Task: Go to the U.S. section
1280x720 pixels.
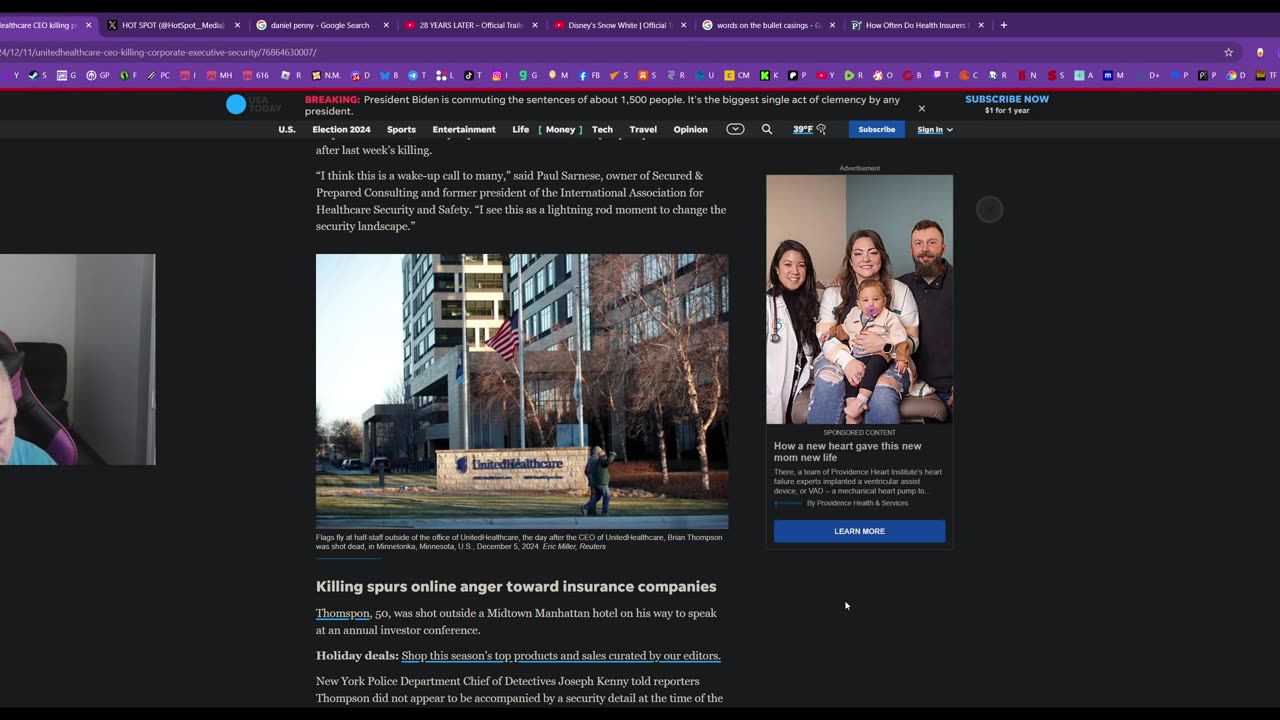Action: pyautogui.click(x=287, y=129)
